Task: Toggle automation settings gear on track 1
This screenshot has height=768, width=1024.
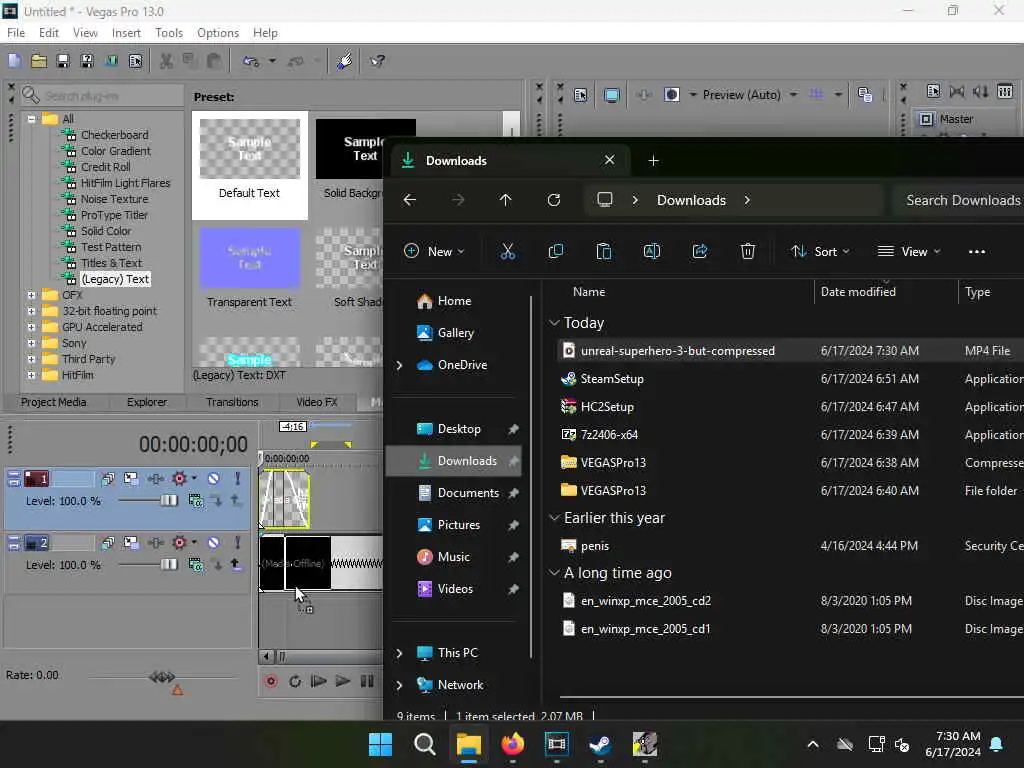Action: coord(180,479)
